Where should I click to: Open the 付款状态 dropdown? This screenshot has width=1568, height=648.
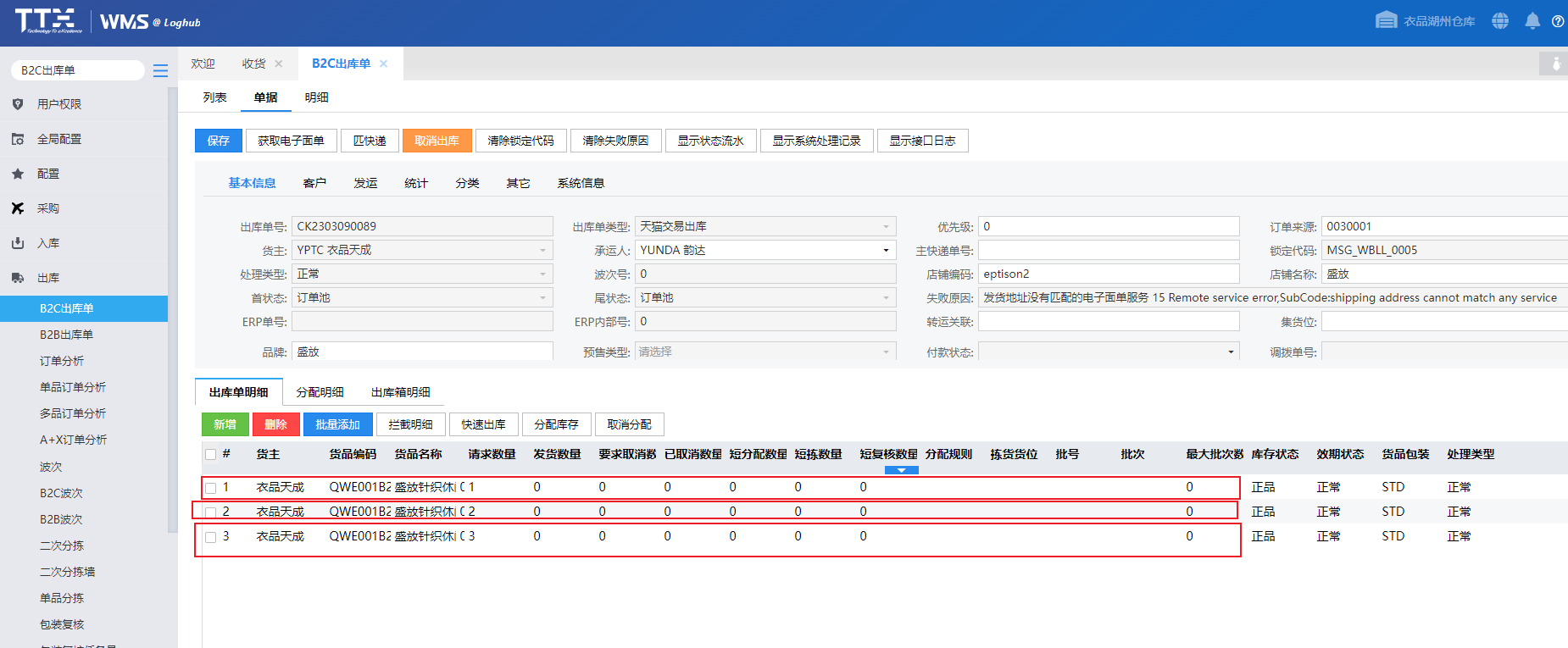pyautogui.click(x=1231, y=352)
